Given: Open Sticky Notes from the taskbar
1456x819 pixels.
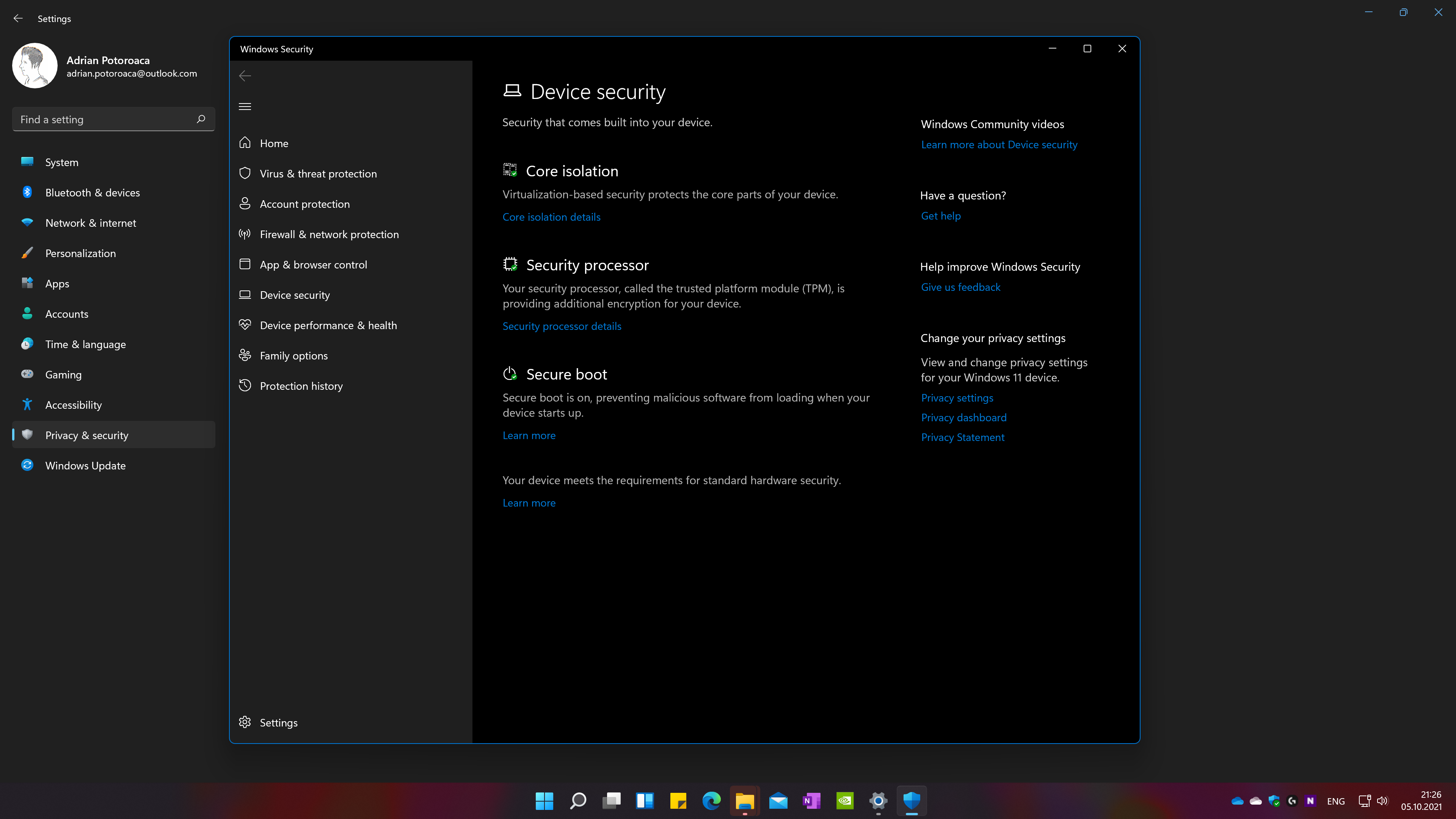Looking at the screenshot, I should coord(678,800).
